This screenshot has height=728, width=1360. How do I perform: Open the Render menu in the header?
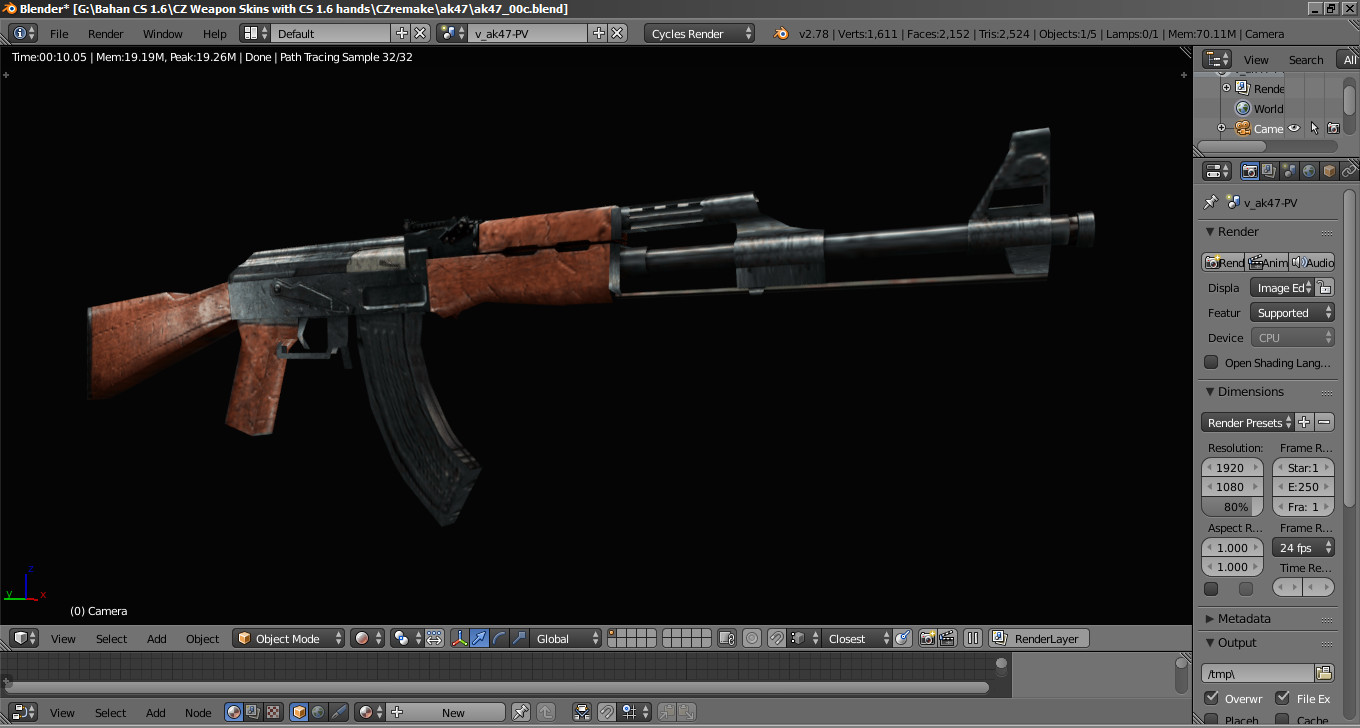(105, 33)
